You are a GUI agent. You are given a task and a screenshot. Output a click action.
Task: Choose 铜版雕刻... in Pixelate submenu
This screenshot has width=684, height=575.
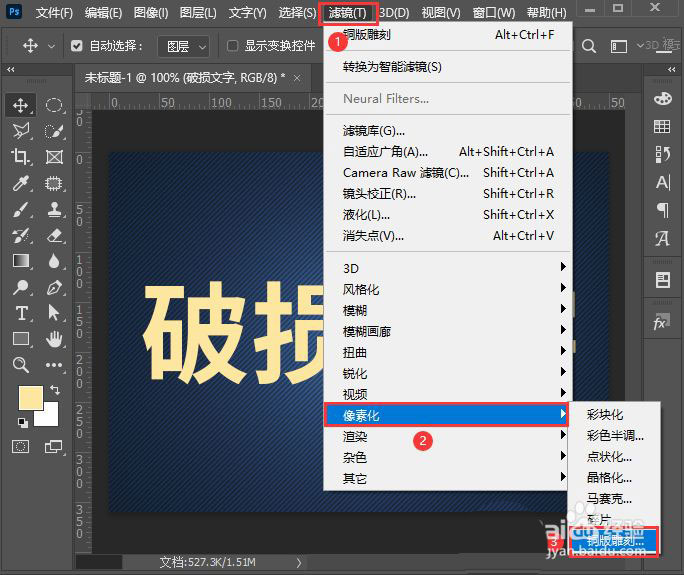pyautogui.click(x=614, y=541)
